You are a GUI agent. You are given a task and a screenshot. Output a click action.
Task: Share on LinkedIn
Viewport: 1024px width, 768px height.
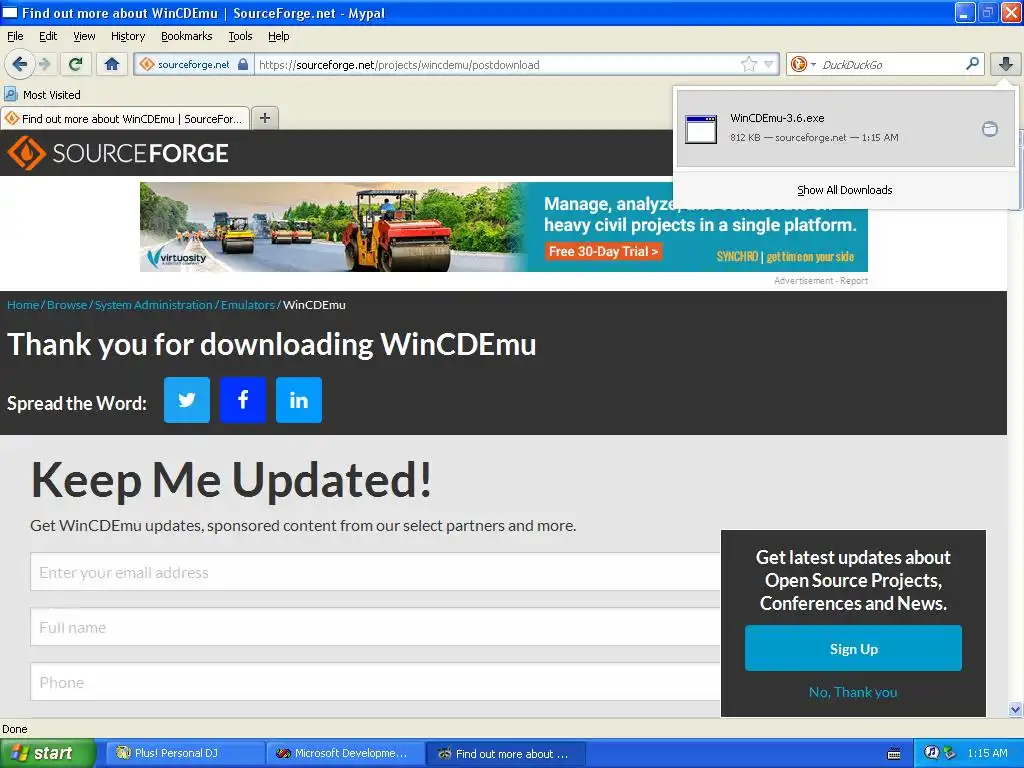coord(298,400)
